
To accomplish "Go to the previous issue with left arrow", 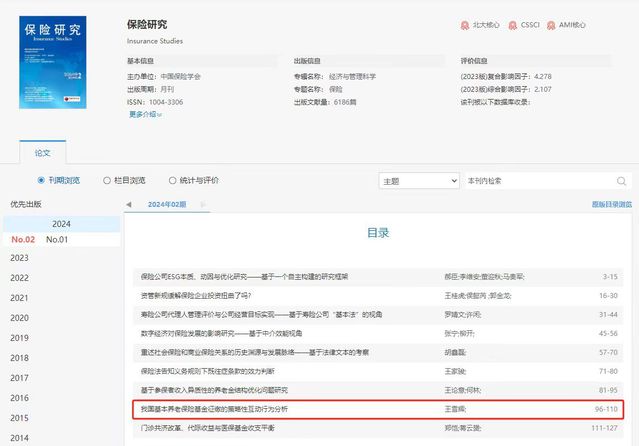I will [128, 204].
